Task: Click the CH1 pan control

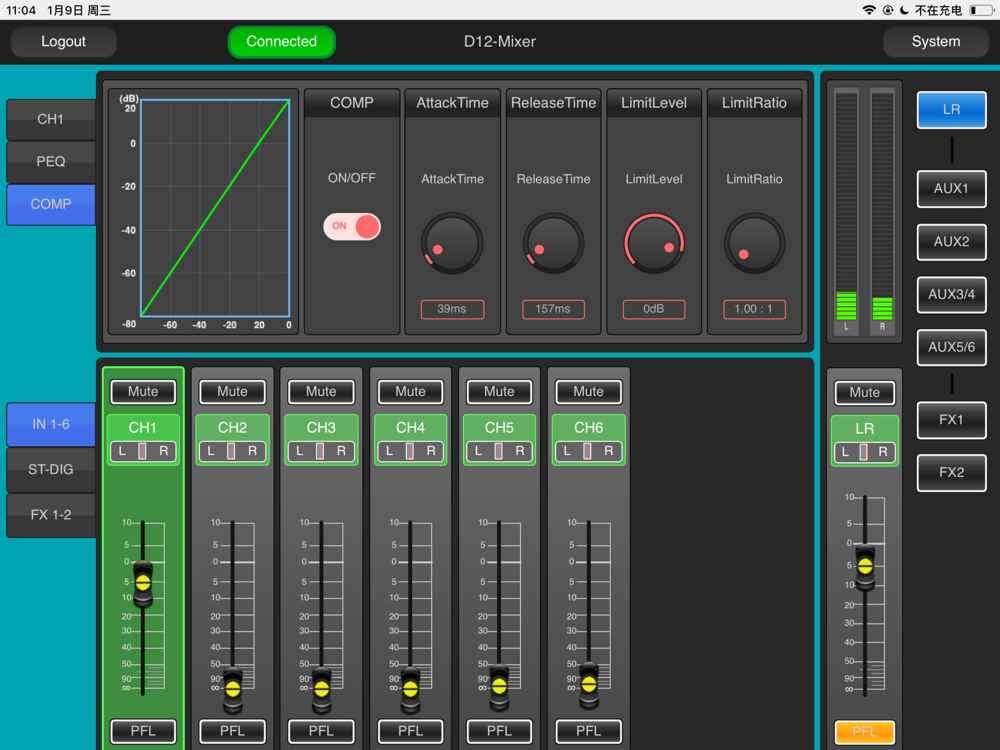Action: tap(143, 452)
